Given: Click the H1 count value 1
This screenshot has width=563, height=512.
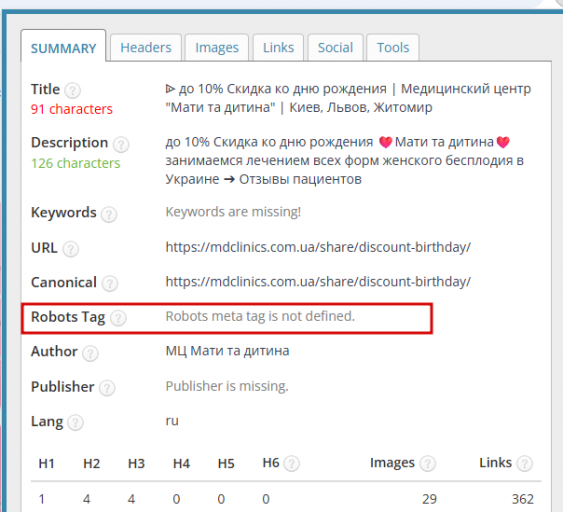Looking at the screenshot, I should [42, 499].
